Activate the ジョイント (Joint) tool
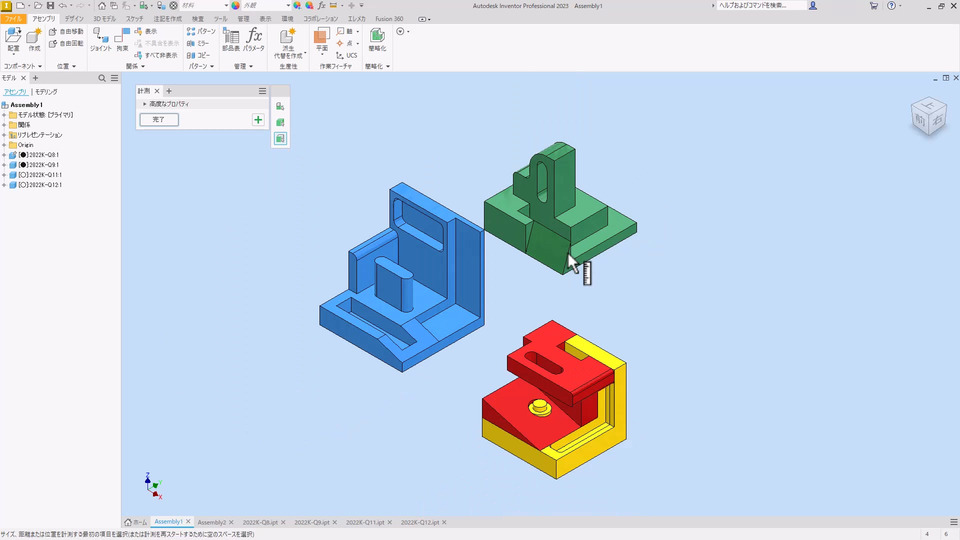 pos(101,39)
